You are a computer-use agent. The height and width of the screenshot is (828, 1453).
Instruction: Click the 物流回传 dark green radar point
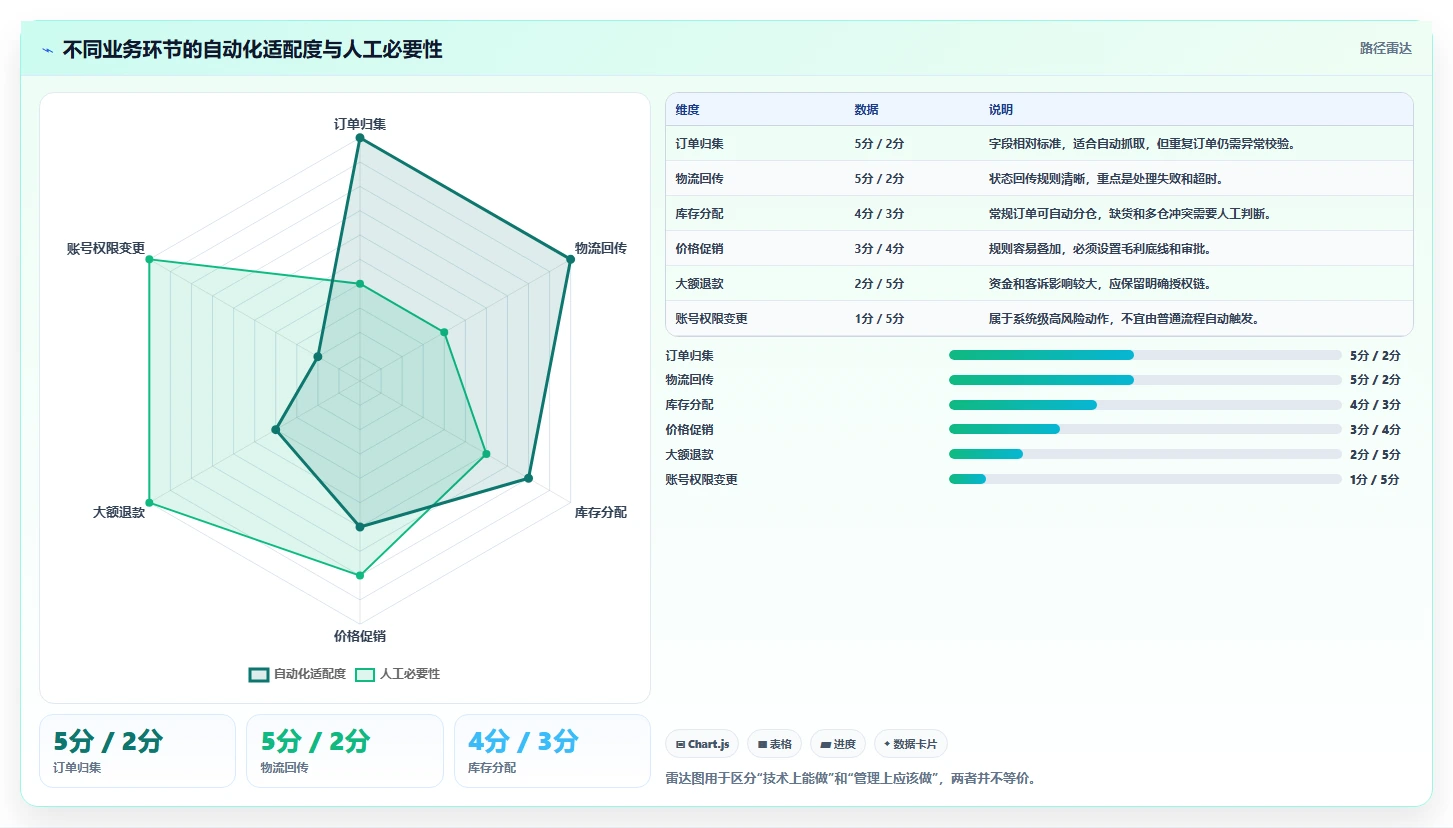[570, 259]
